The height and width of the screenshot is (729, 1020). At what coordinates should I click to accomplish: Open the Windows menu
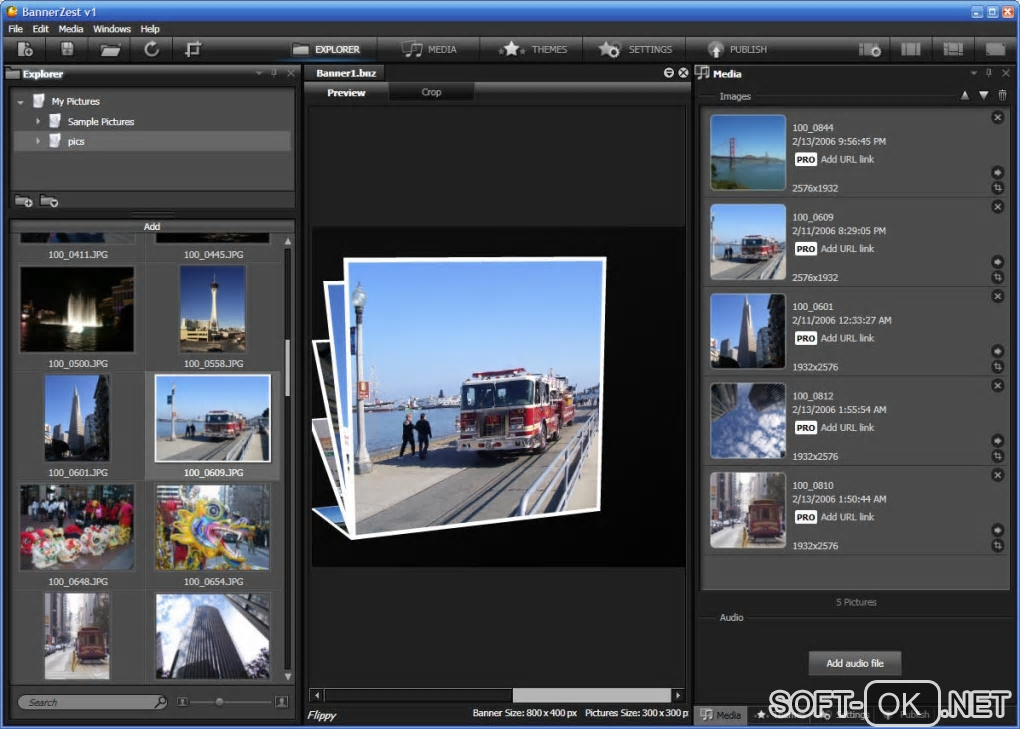pos(112,29)
